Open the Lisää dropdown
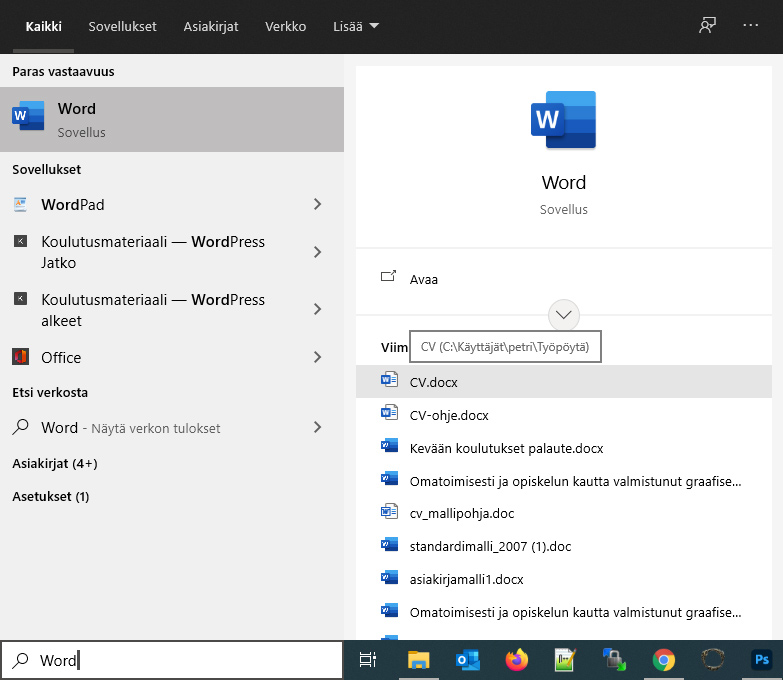Viewport: 783px width, 680px height. click(356, 26)
